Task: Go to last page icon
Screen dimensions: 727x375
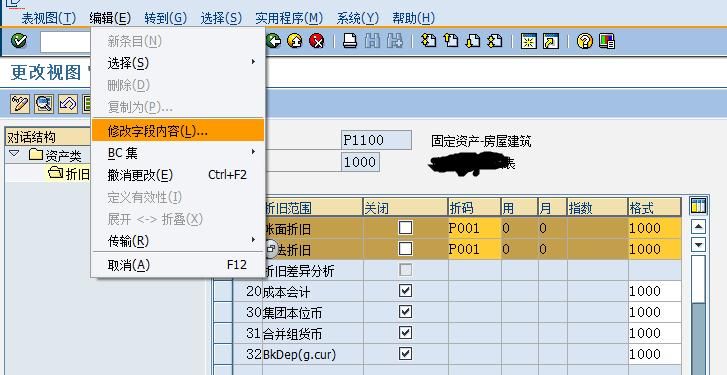Action: (x=495, y=41)
